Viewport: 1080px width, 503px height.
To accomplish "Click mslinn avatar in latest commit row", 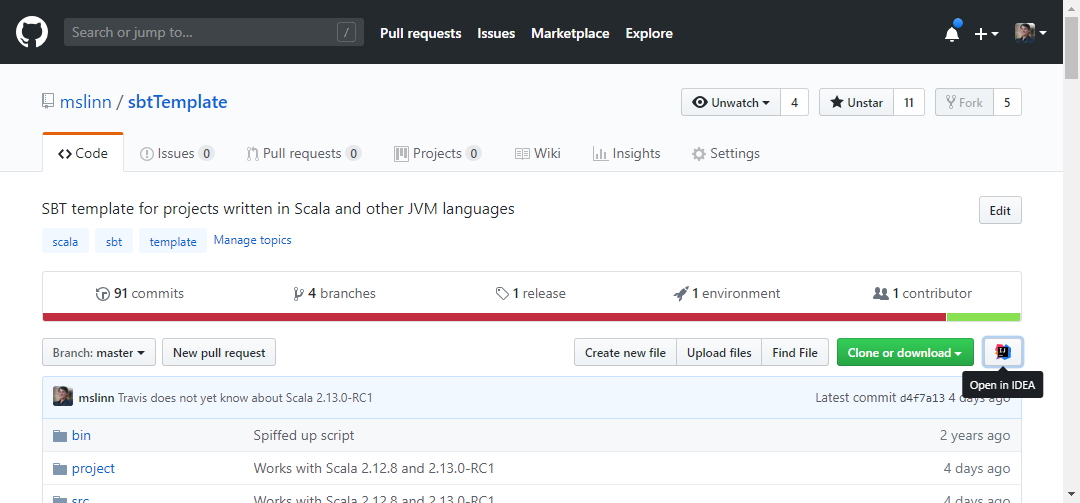I will click(x=63, y=396).
